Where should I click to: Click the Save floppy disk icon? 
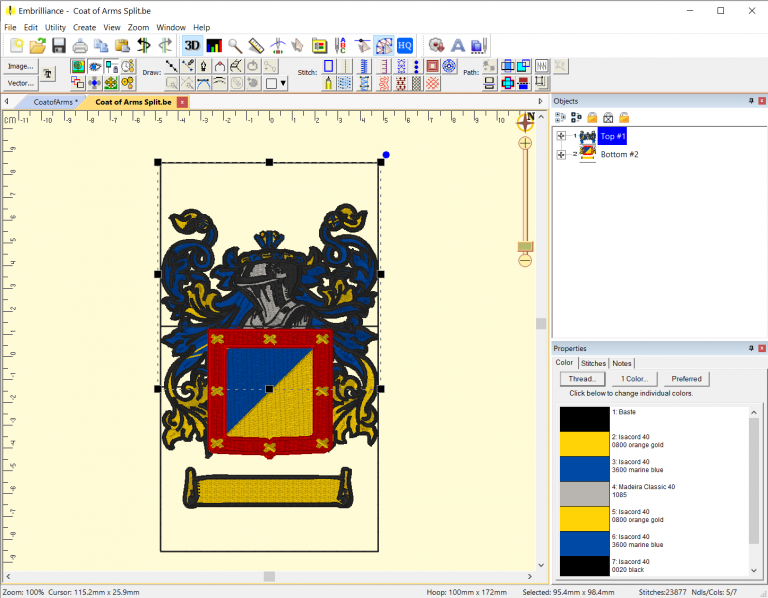pos(58,45)
